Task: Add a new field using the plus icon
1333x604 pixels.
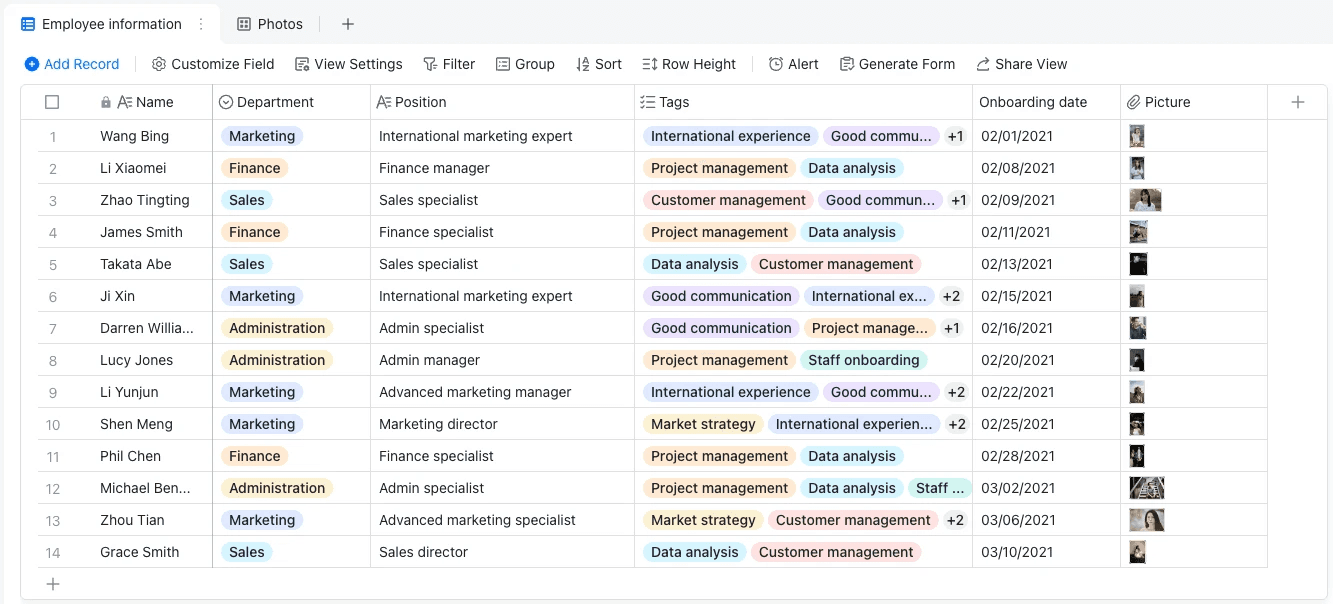Action: coord(1297,101)
